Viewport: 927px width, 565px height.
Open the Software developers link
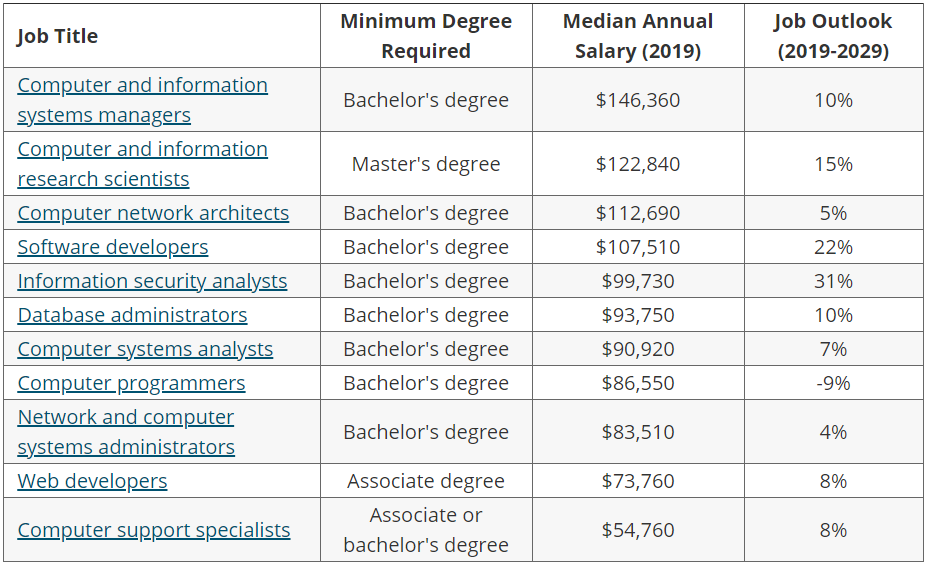click(x=113, y=247)
